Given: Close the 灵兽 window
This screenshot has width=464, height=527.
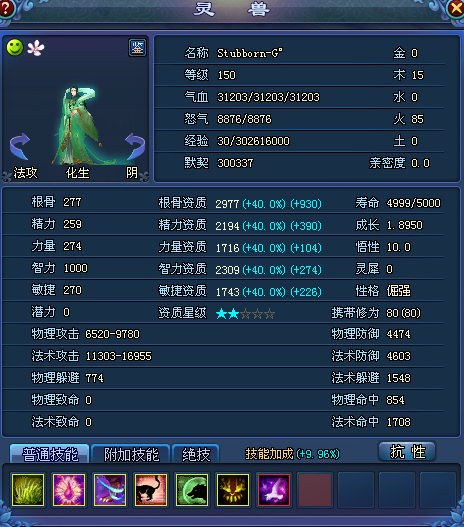Looking at the screenshot, I should tap(456, 8).
